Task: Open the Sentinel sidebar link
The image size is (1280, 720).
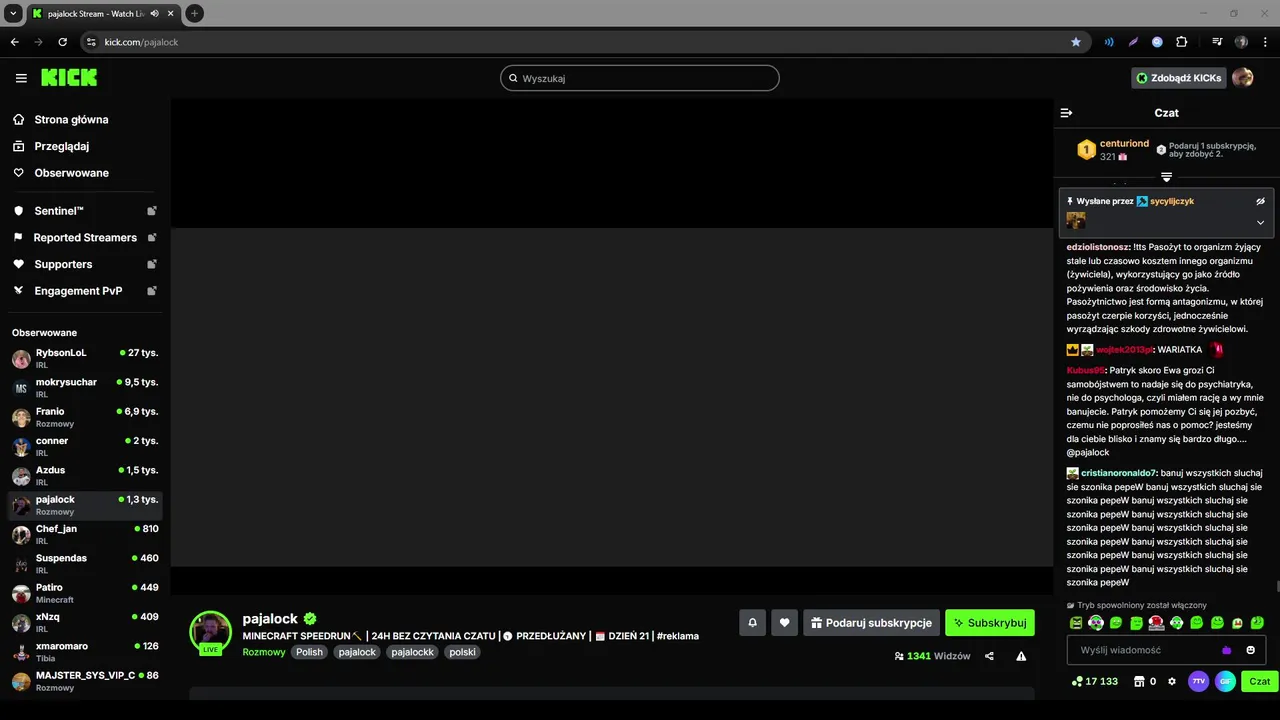Action: tap(85, 211)
